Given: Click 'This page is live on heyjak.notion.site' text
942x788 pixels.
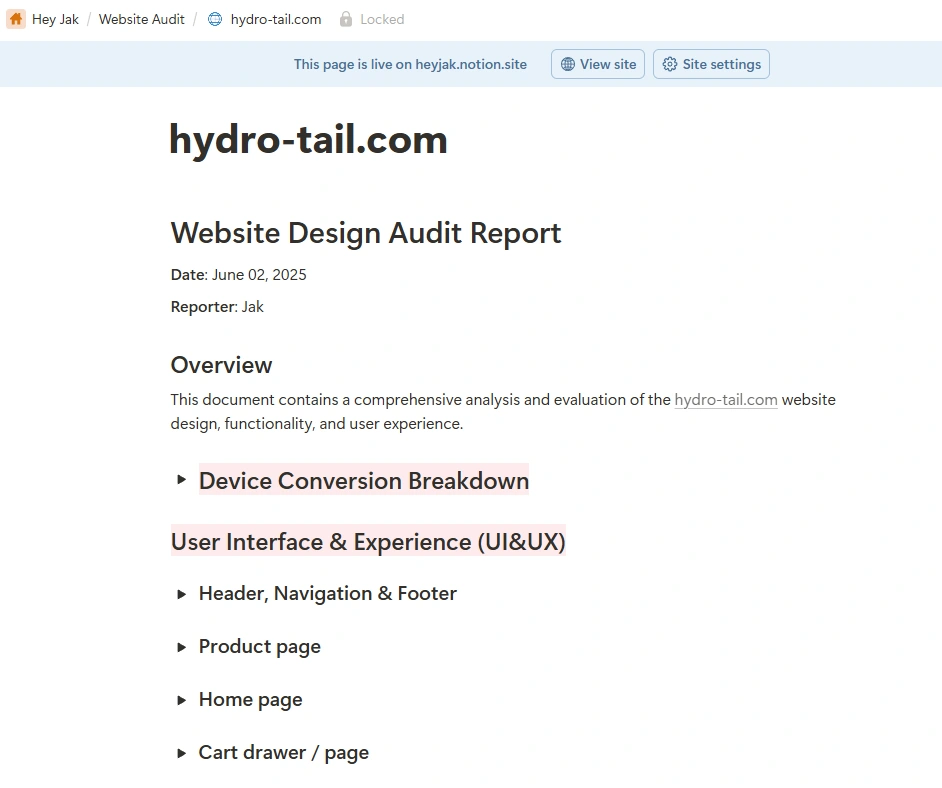Looking at the screenshot, I should [x=410, y=64].
